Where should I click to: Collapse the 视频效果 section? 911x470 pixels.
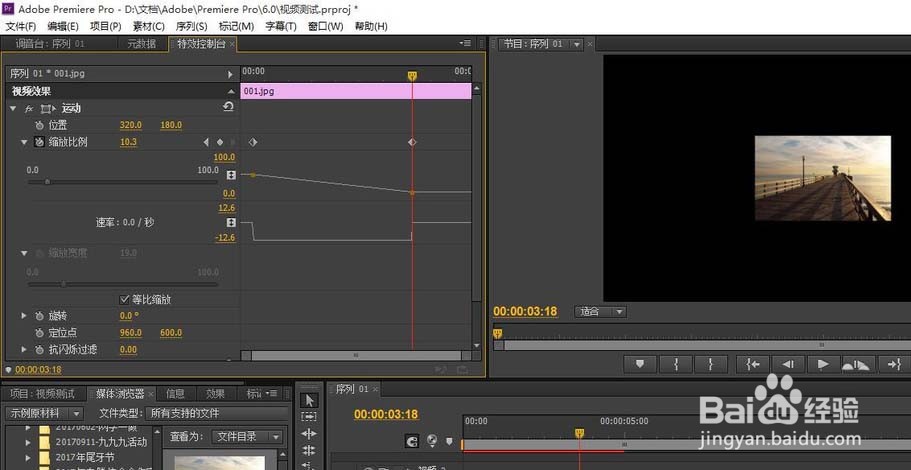coord(231,92)
